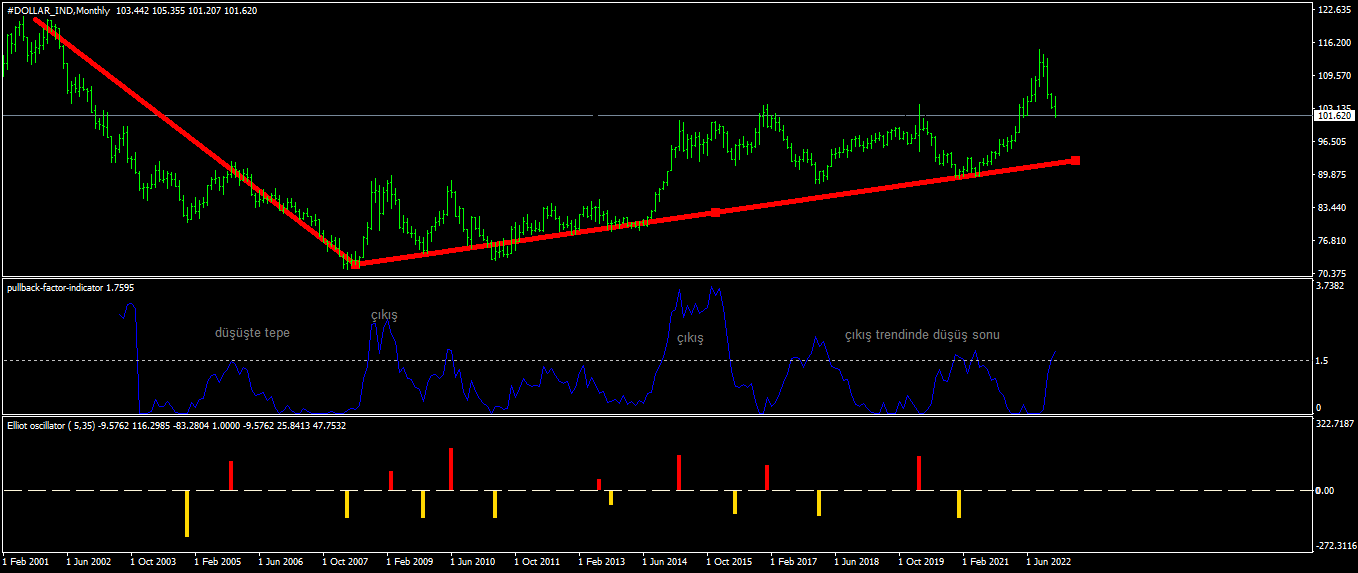Click the '1 Feb 2009' date label
Screen dimensions: 1358x573
[409, 562]
